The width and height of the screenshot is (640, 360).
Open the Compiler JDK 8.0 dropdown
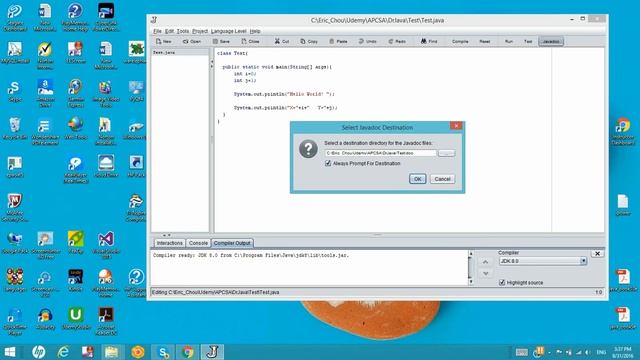[543, 261]
